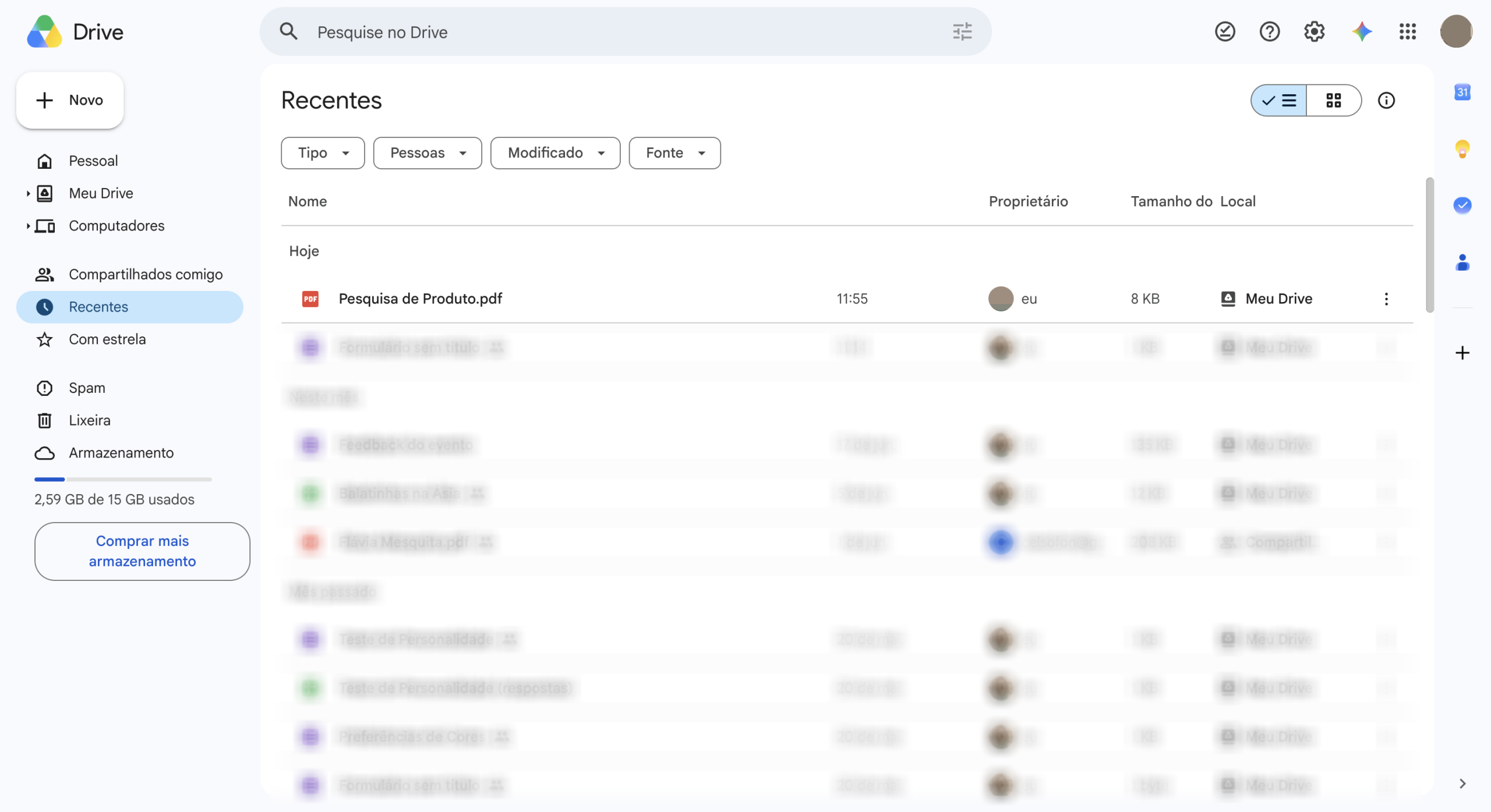
Task: Collapse side panel with arrow icon
Action: 1462,783
